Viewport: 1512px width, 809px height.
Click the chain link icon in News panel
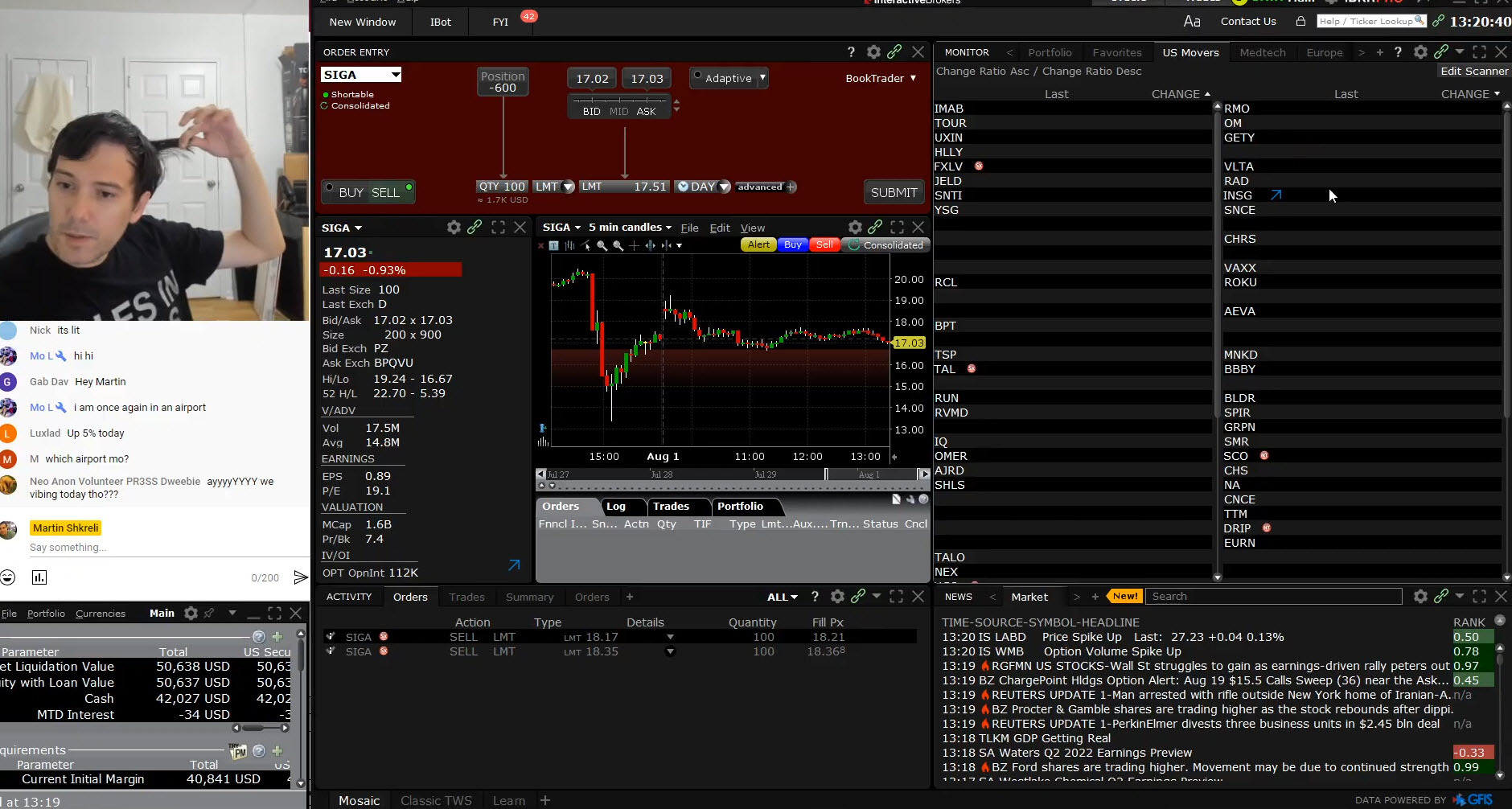pyautogui.click(x=1441, y=596)
